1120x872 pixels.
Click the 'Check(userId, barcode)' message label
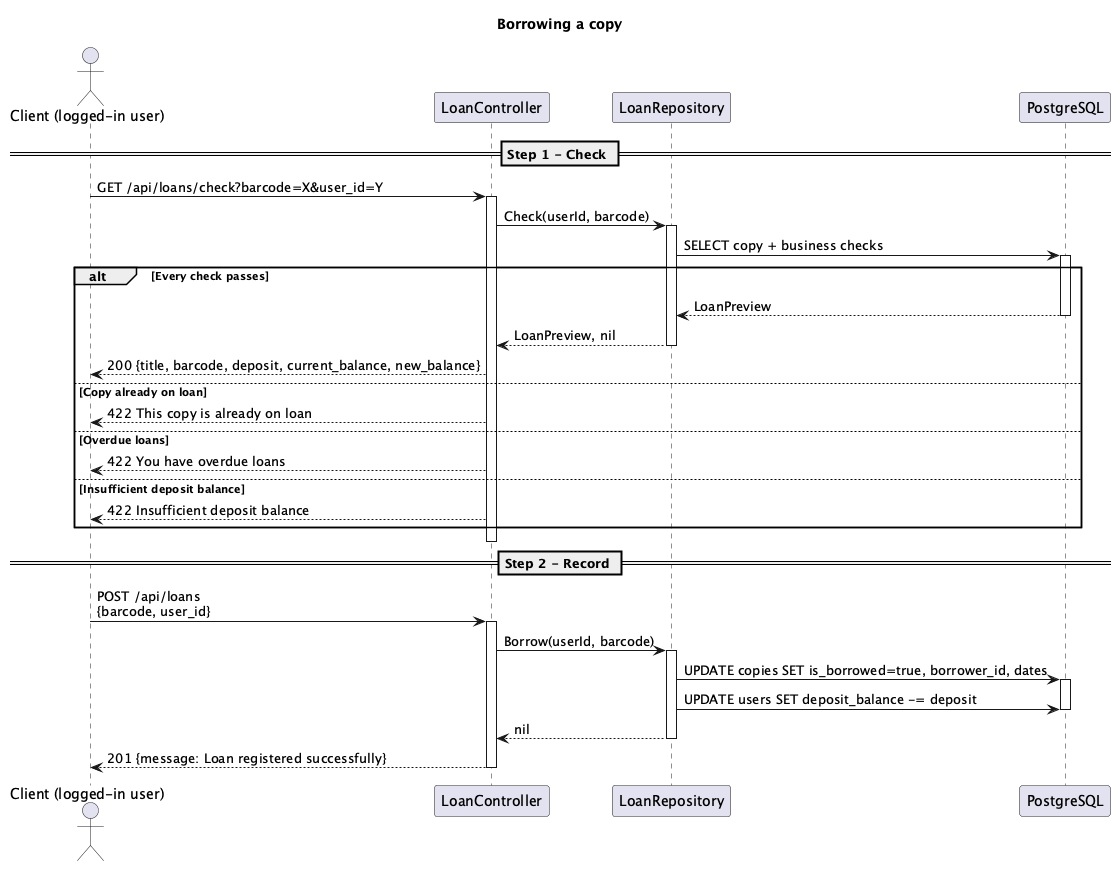pyautogui.click(x=576, y=216)
